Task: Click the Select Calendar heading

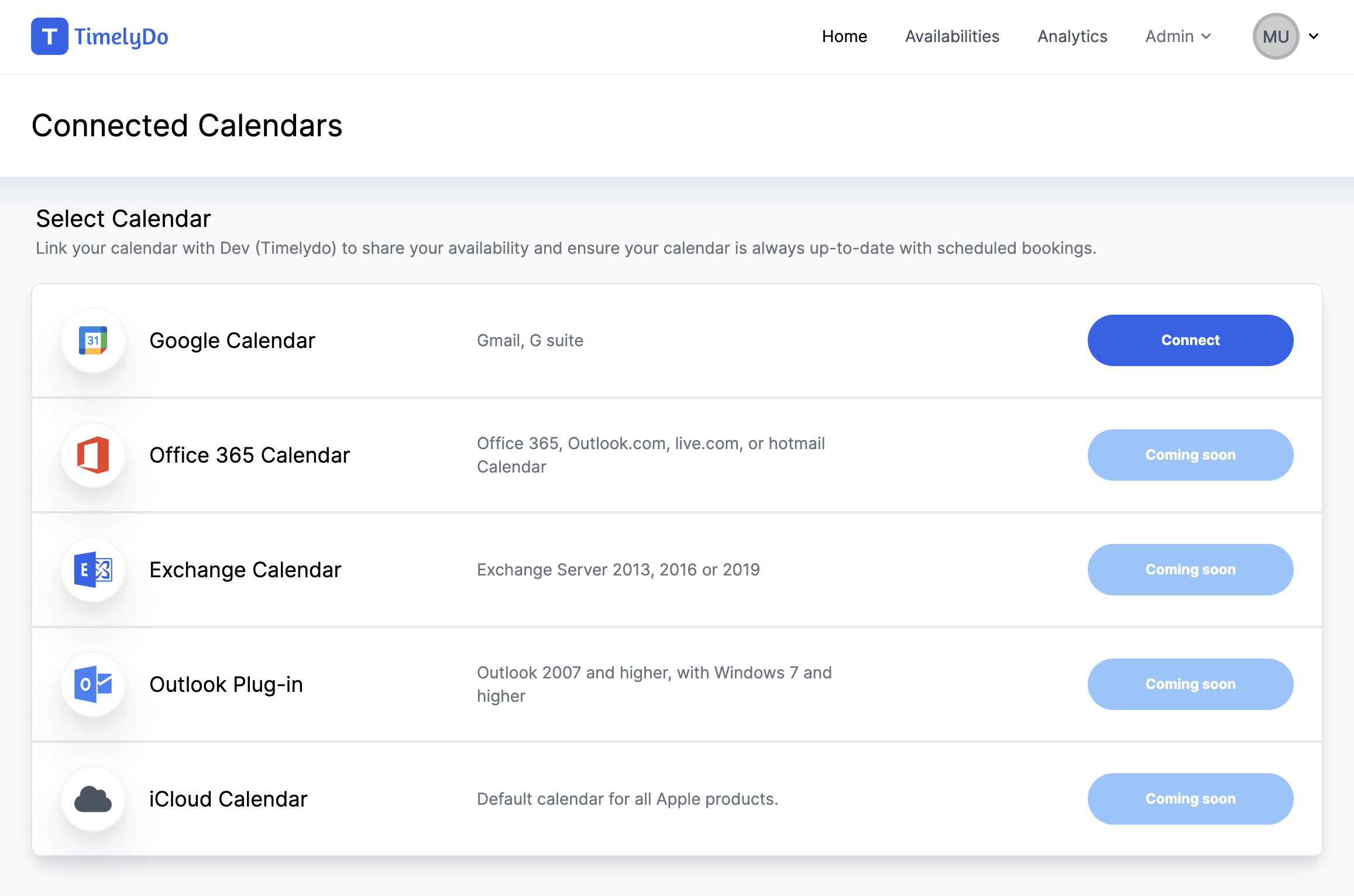Action: pyautogui.click(x=123, y=219)
